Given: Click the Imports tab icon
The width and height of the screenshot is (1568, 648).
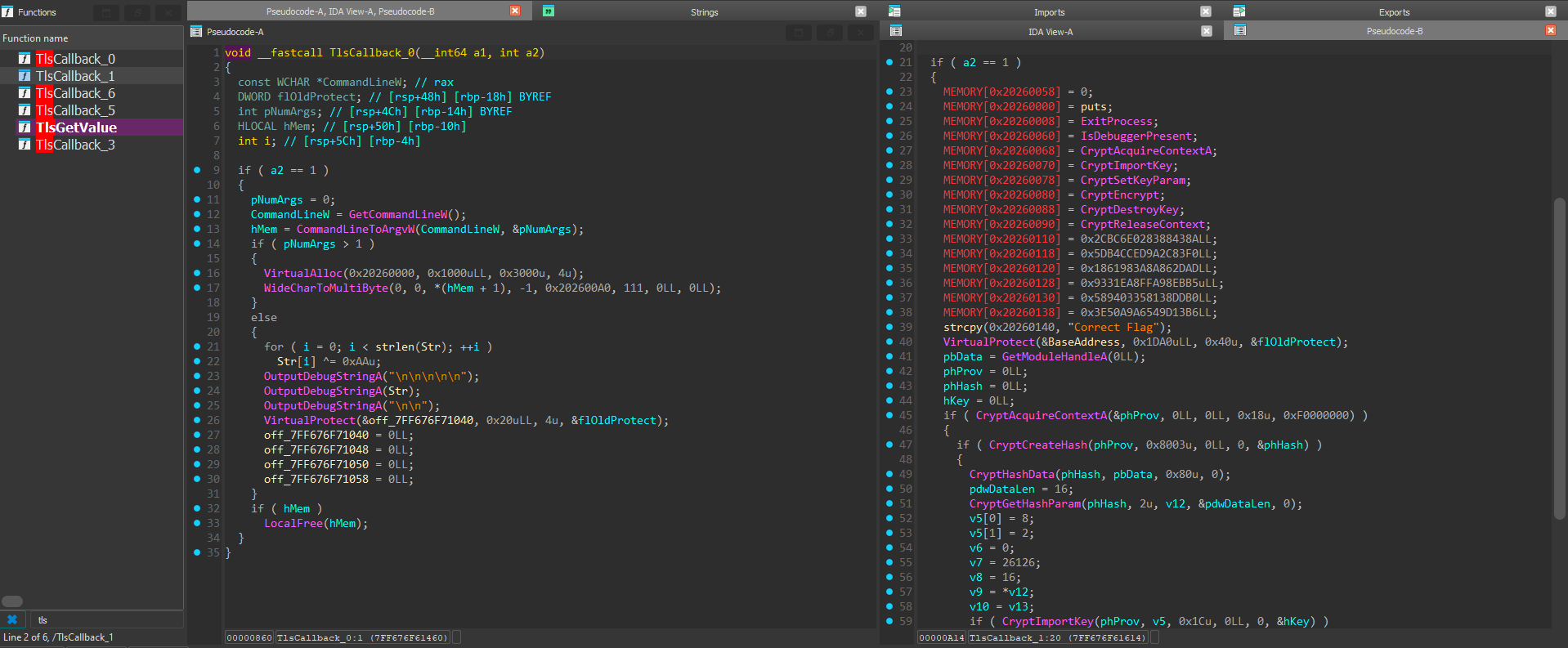Looking at the screenshot, I should [x=894, y=11].
